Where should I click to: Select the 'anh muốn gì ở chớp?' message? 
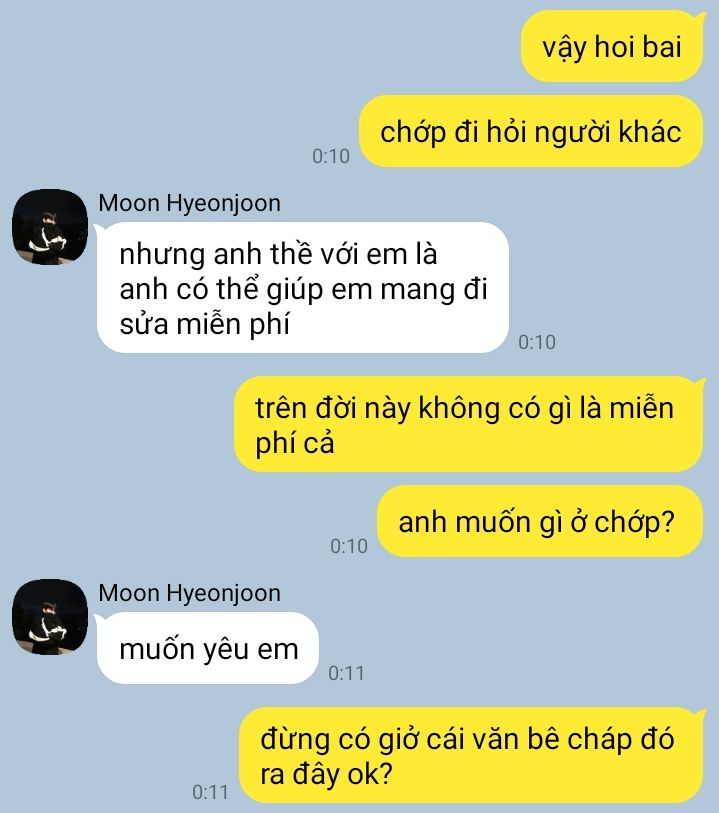pyautogui.click(x=540, y=521)
